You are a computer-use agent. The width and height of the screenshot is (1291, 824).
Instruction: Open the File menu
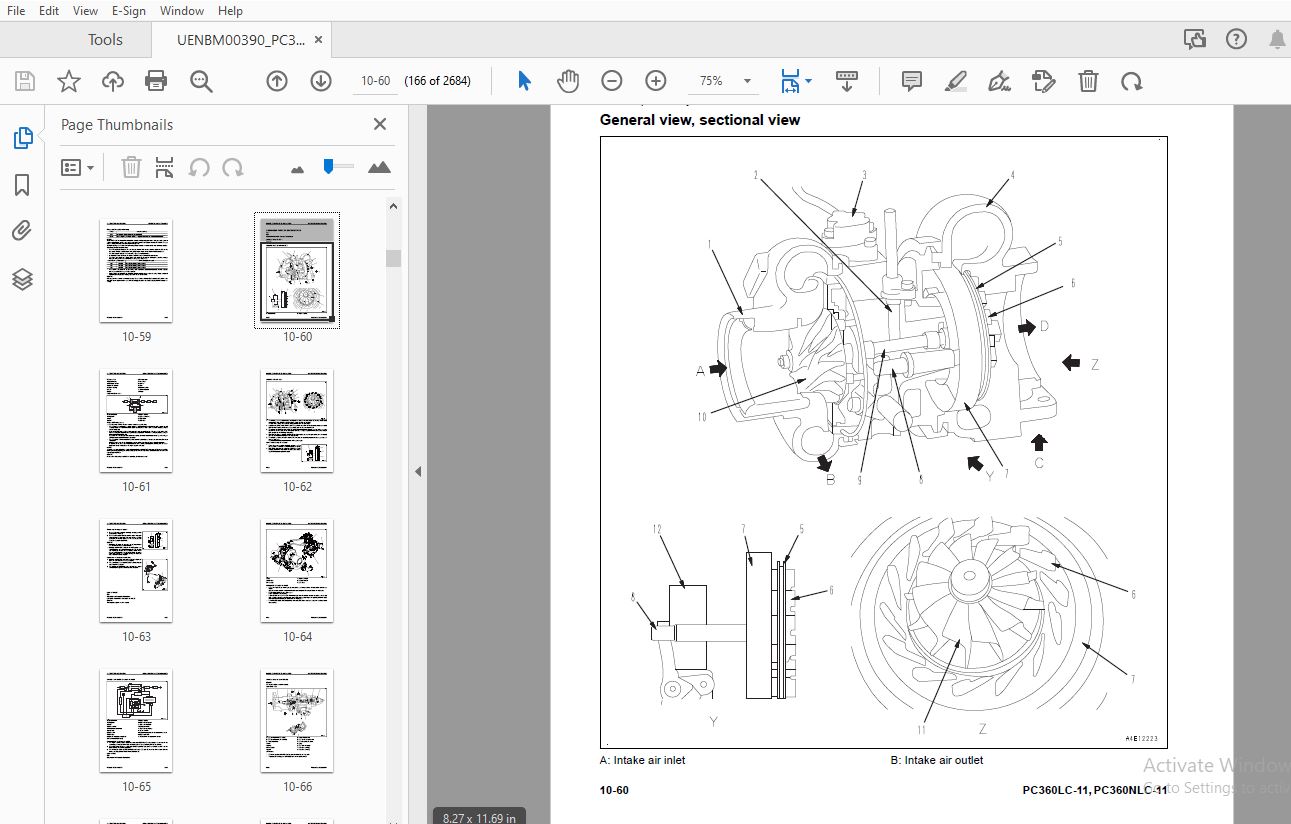click(x=16, y=10)
